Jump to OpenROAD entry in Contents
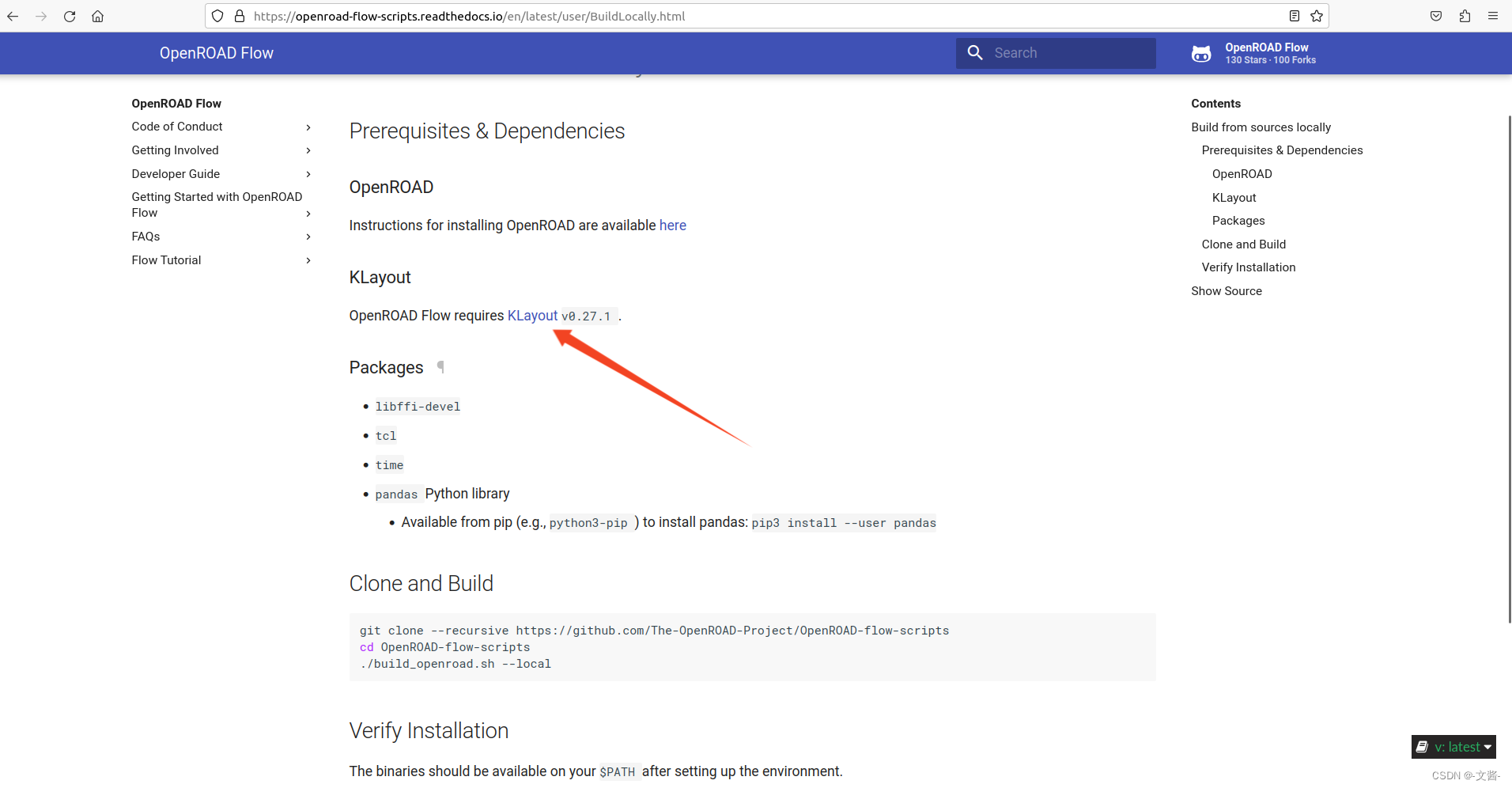 point(1242,174)
